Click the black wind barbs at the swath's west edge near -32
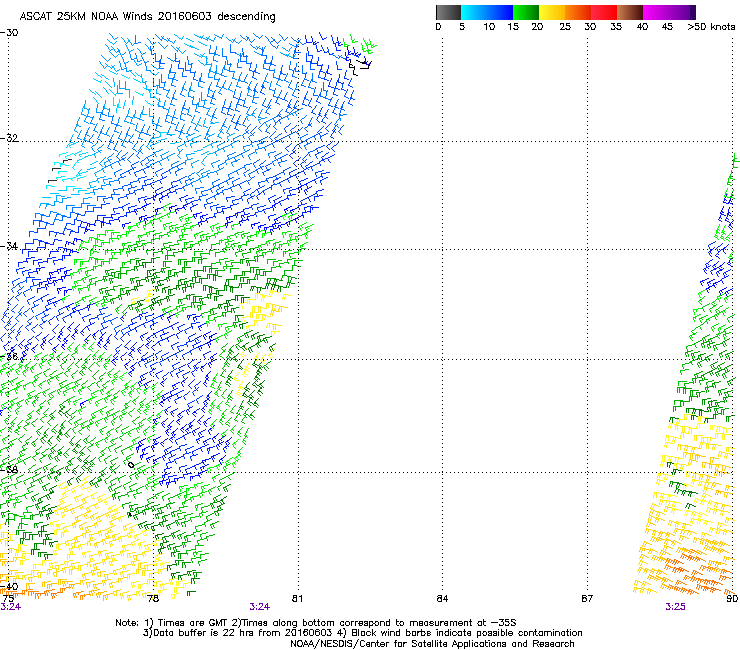The height and width of the screenshot is (650, 740). (59, 170)
